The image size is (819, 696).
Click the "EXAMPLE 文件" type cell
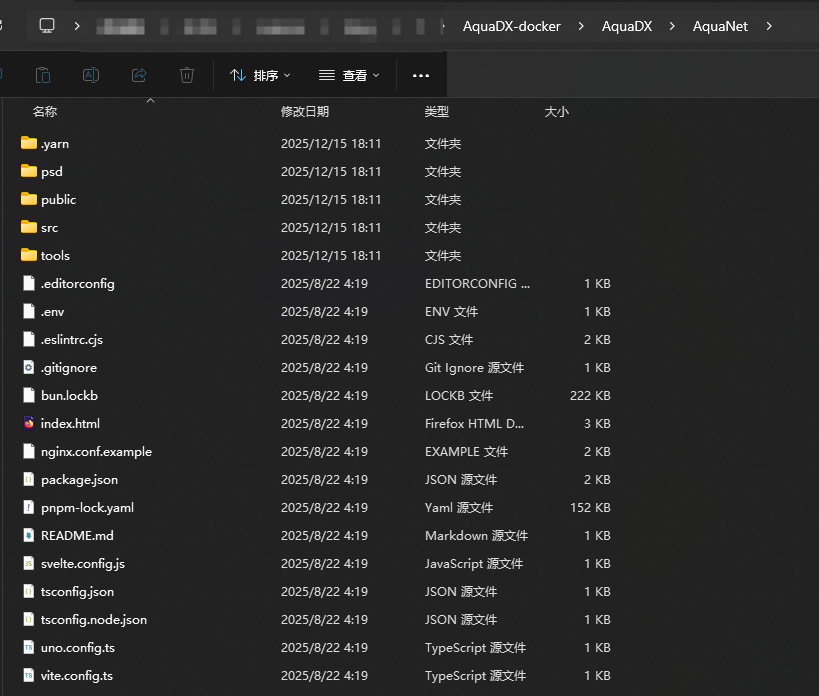coord(466,452)
